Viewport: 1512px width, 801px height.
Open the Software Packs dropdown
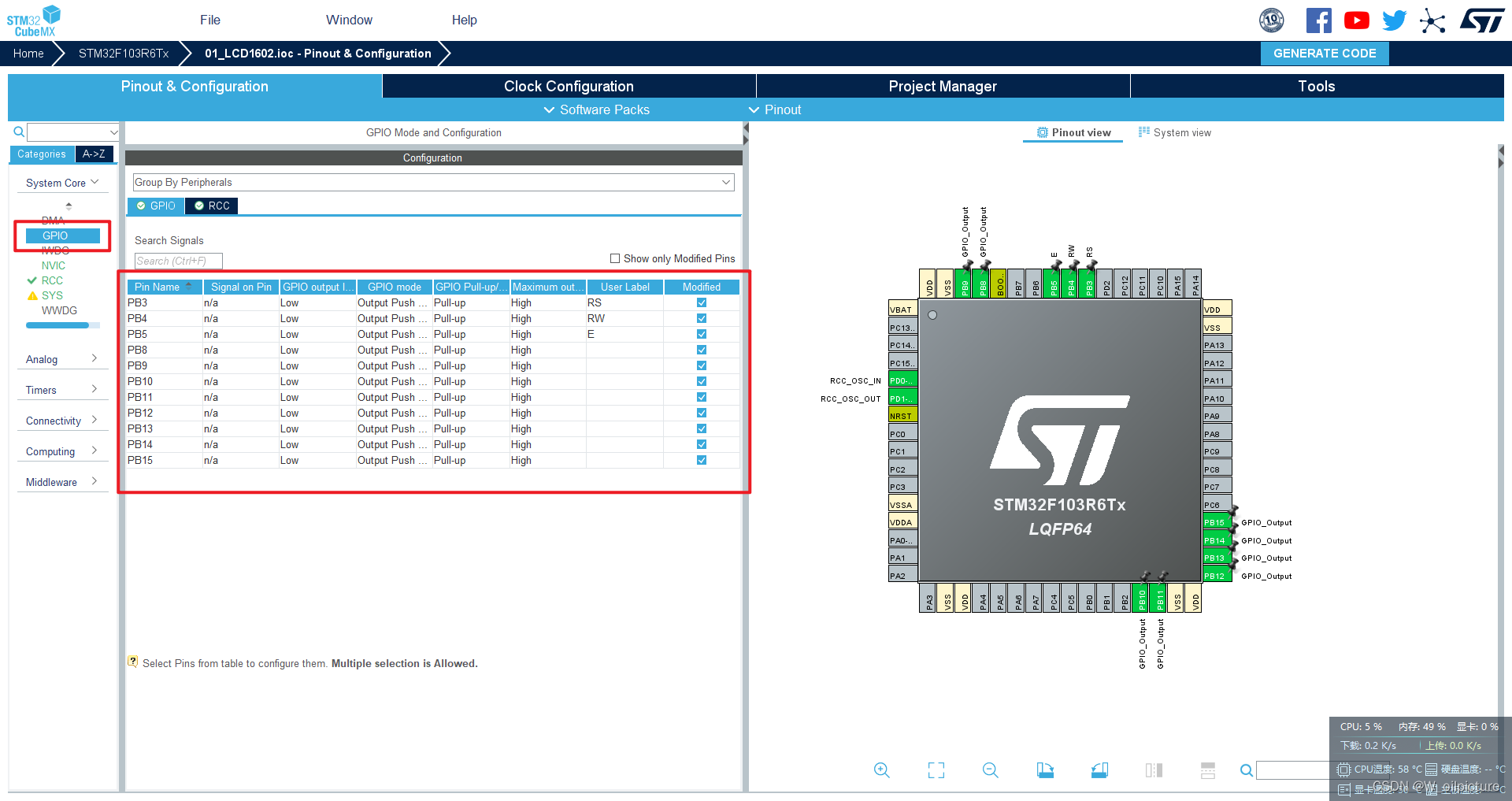click(x=597, y=109)
